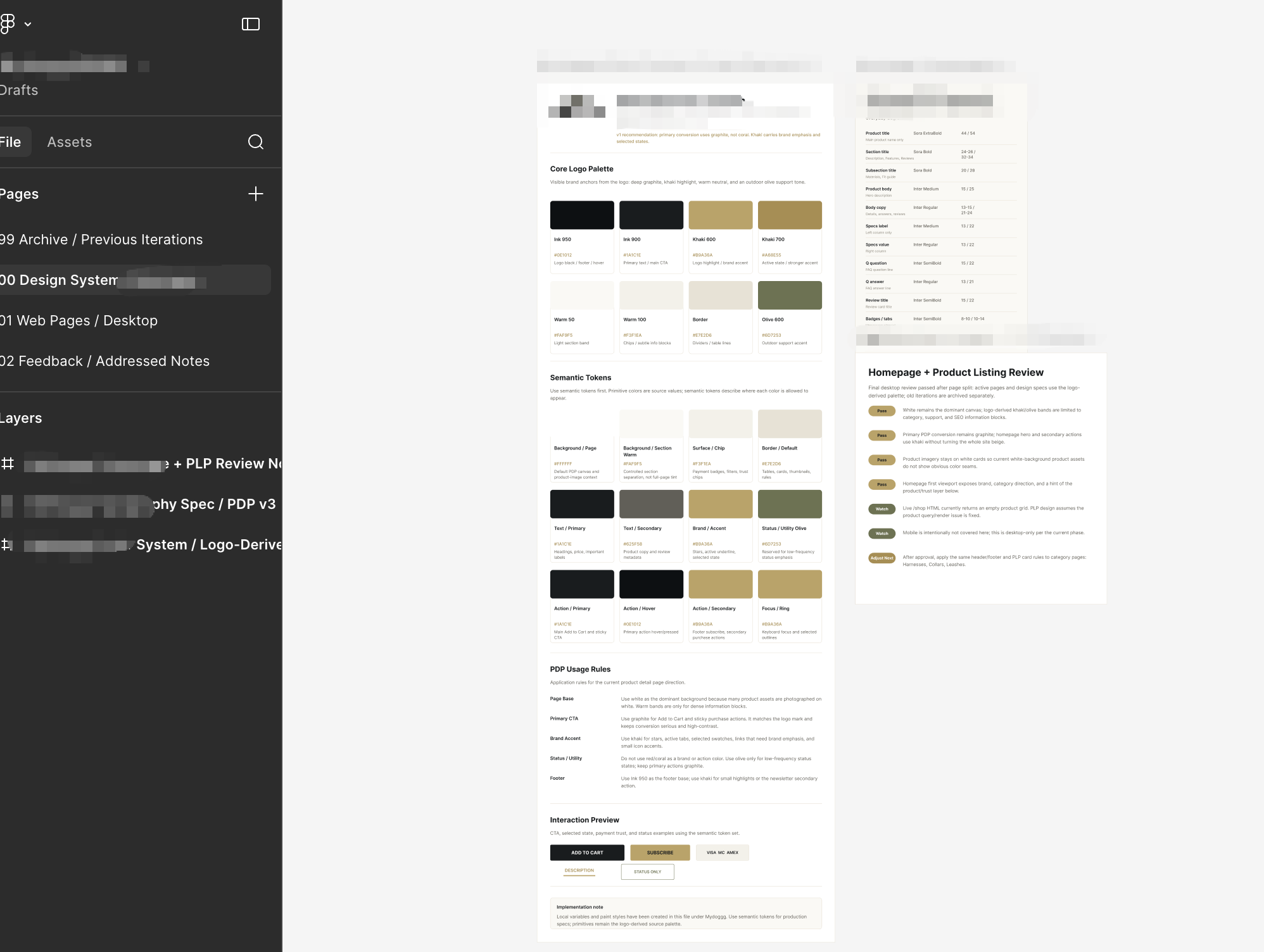
Task: Click the Interaction Preview heading
Action: [585, 820]
